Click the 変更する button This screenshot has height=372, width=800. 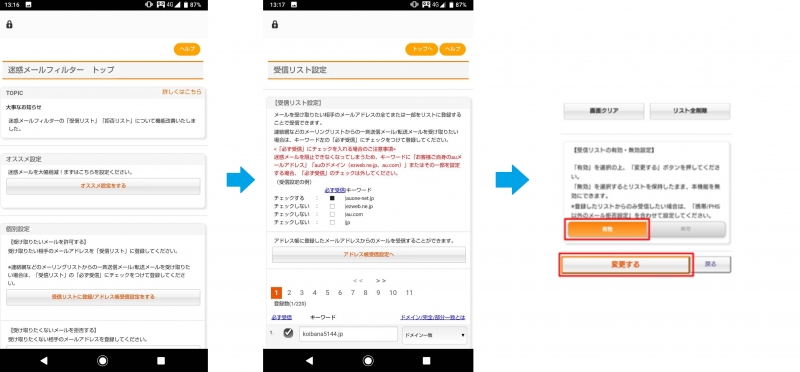click(x=626, y=264)
